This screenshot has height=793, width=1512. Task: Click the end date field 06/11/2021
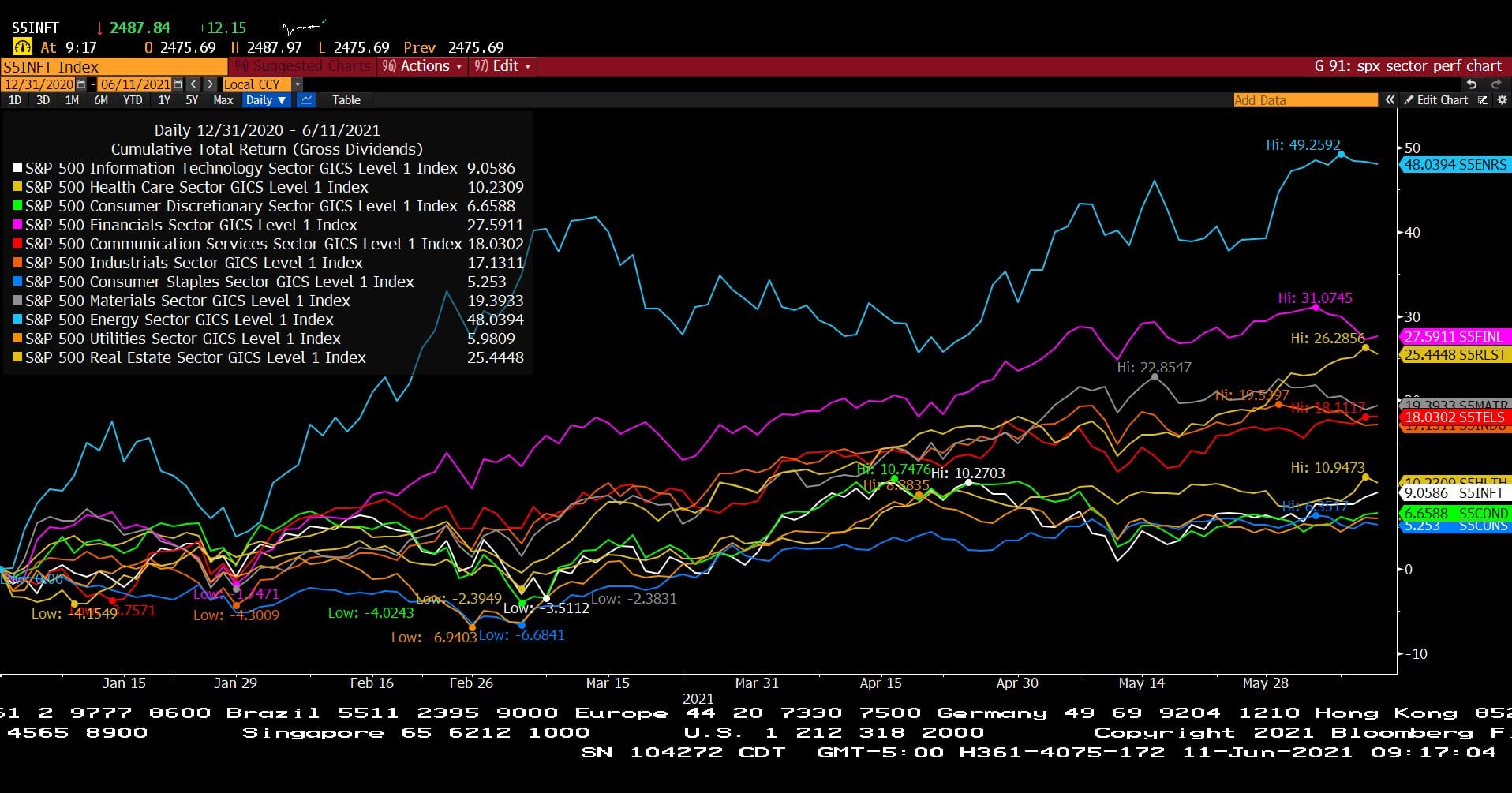coord(135,84)
